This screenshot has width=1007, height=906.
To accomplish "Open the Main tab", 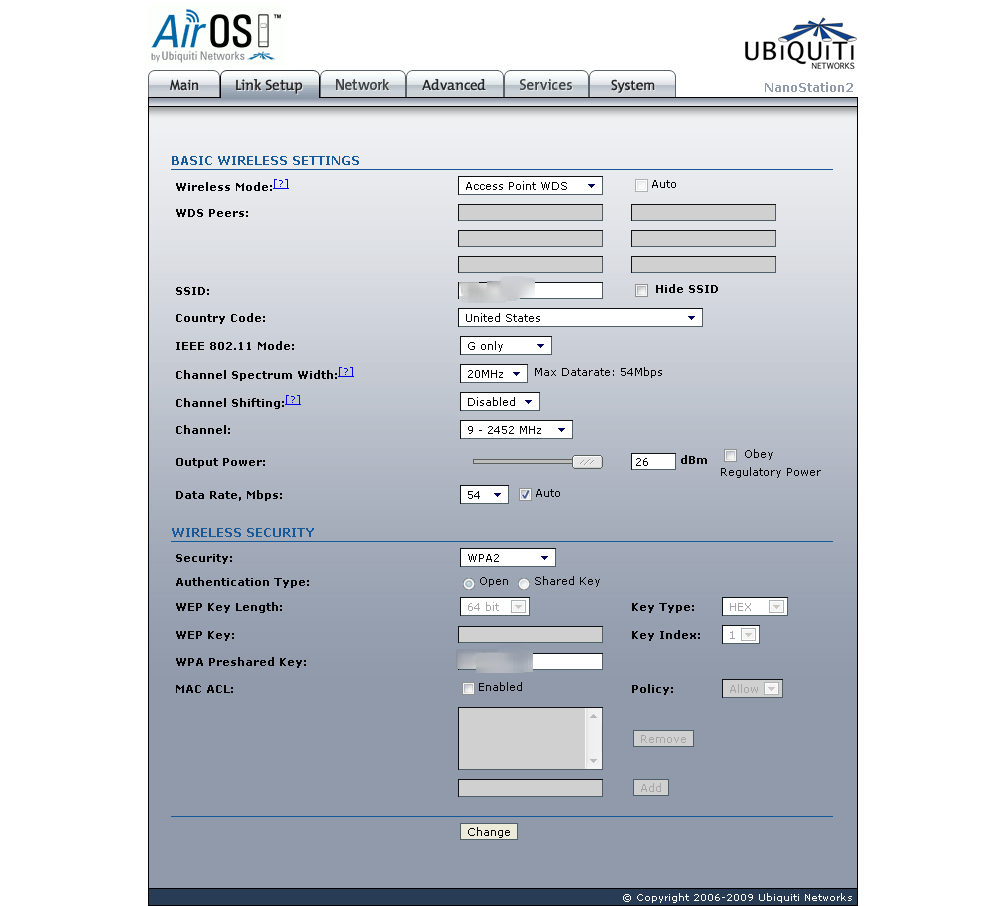I will 184,85.
